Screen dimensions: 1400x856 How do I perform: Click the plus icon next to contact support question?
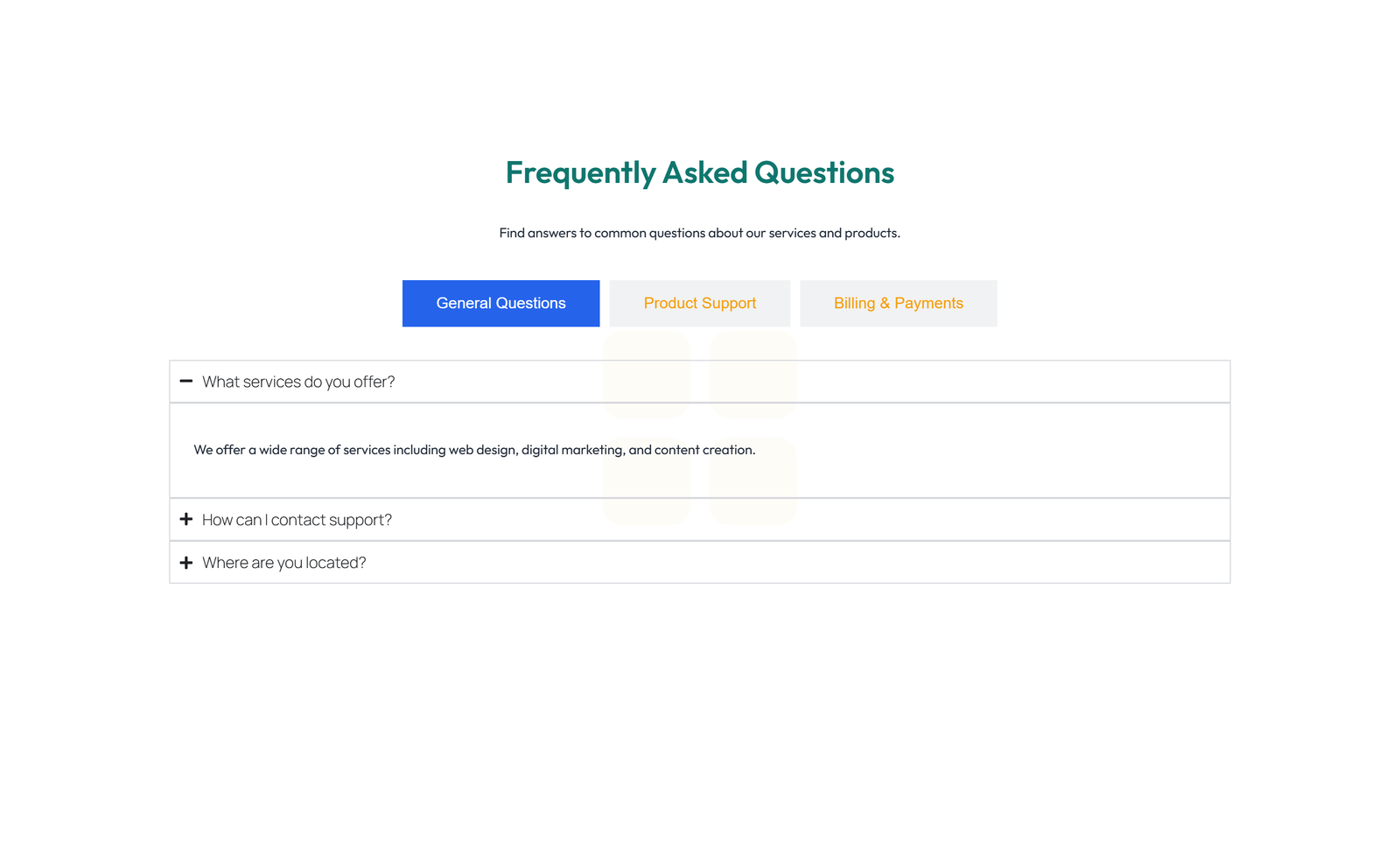pyautogui.click(x=185, y=519)
